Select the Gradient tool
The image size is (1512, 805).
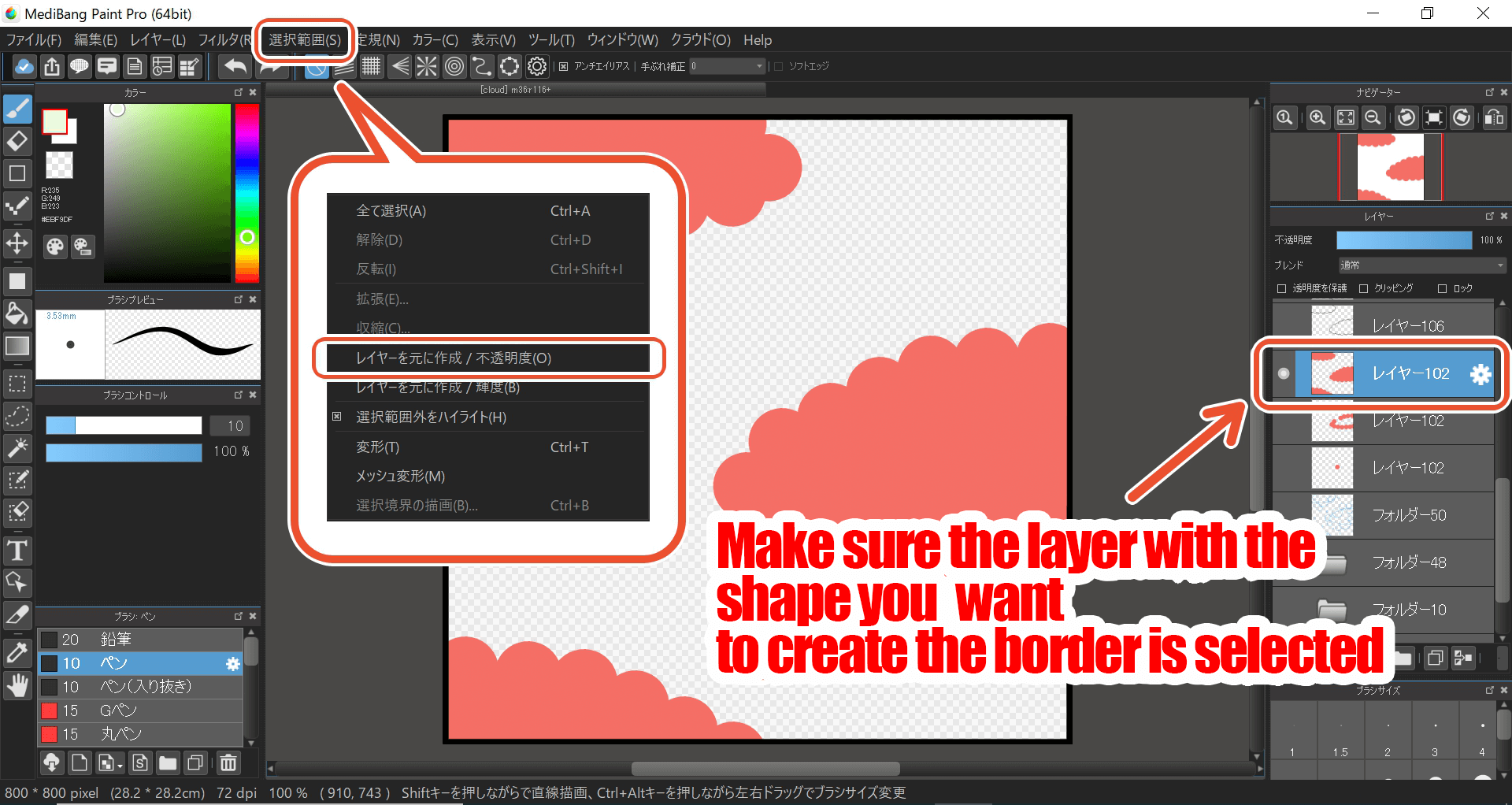point(17,346)
